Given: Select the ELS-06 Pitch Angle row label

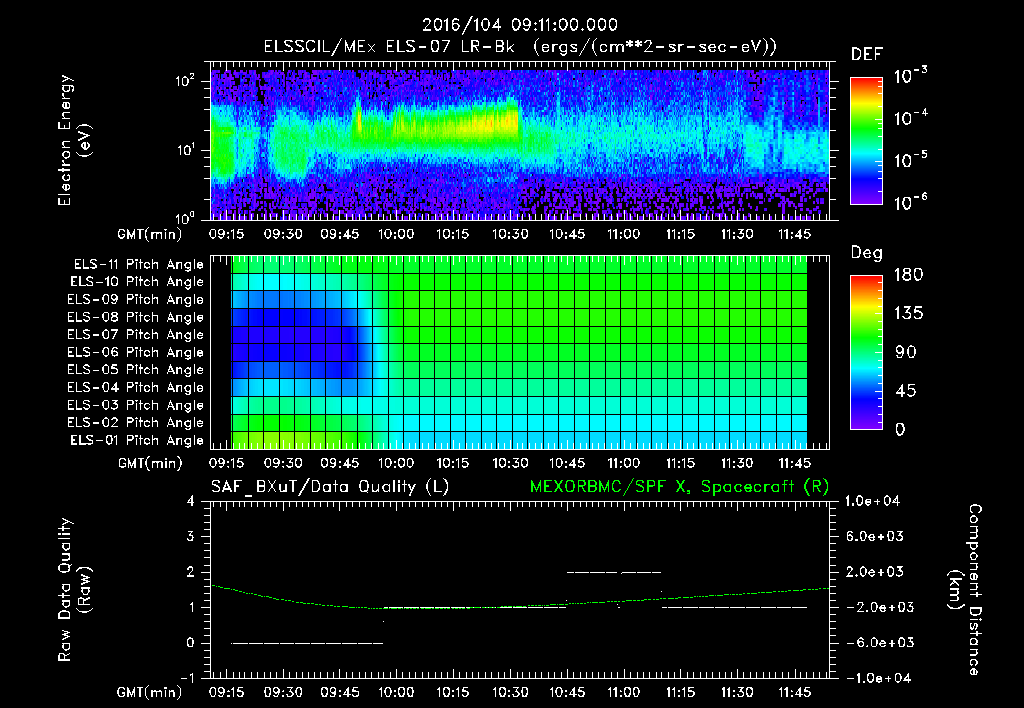Looking at the screenshot, I should (136, 352).
